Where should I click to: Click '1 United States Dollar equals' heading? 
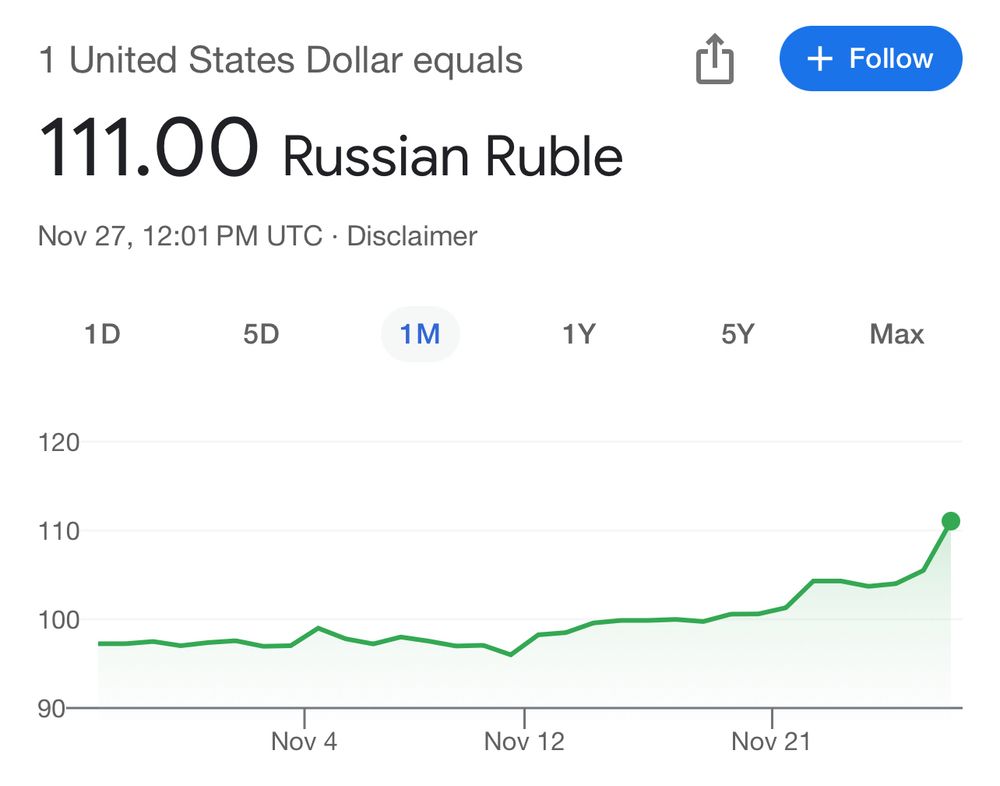pos(280,60)
